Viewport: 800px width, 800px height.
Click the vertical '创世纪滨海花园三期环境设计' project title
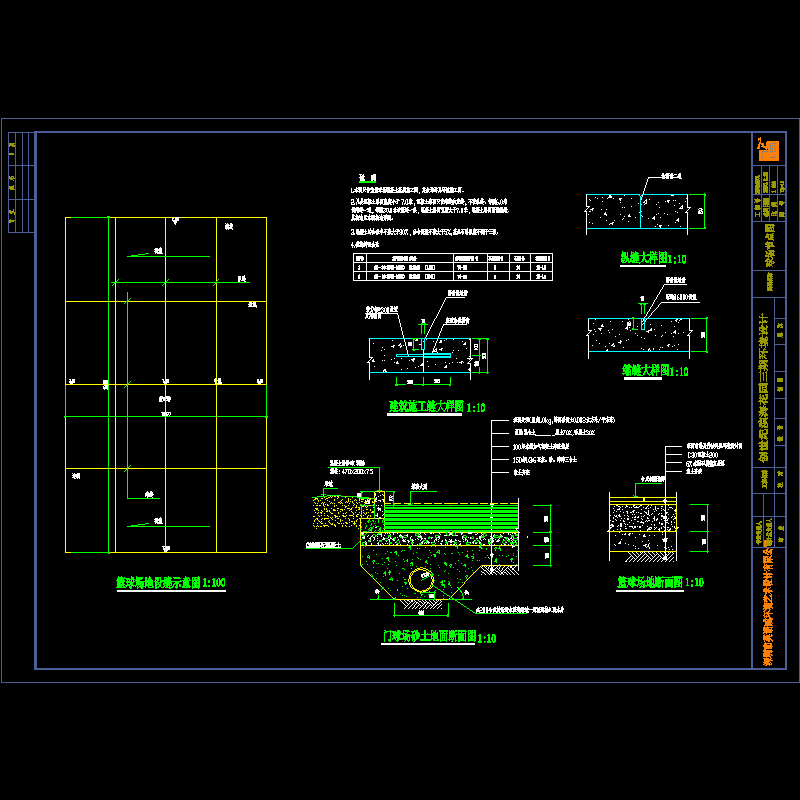(x=764, y=389)
